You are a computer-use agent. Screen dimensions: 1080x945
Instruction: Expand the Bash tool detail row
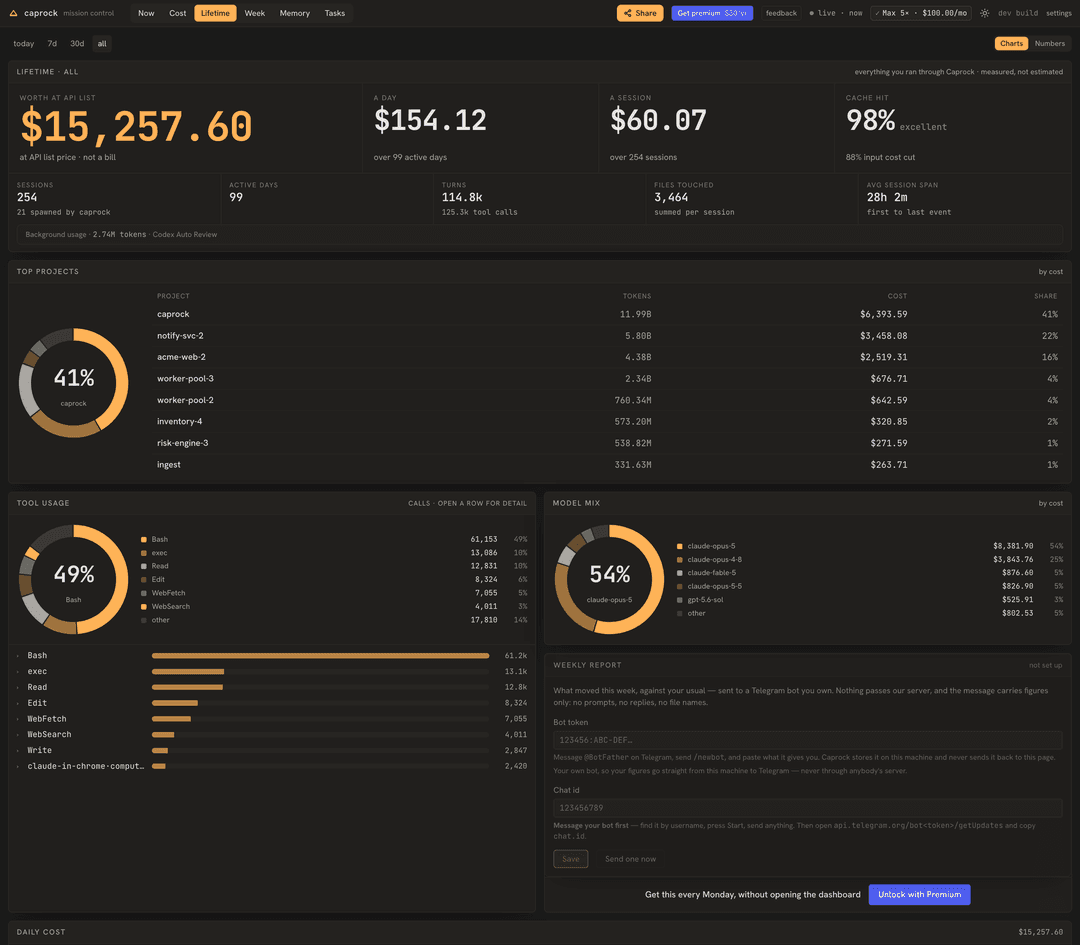[272, 656]
